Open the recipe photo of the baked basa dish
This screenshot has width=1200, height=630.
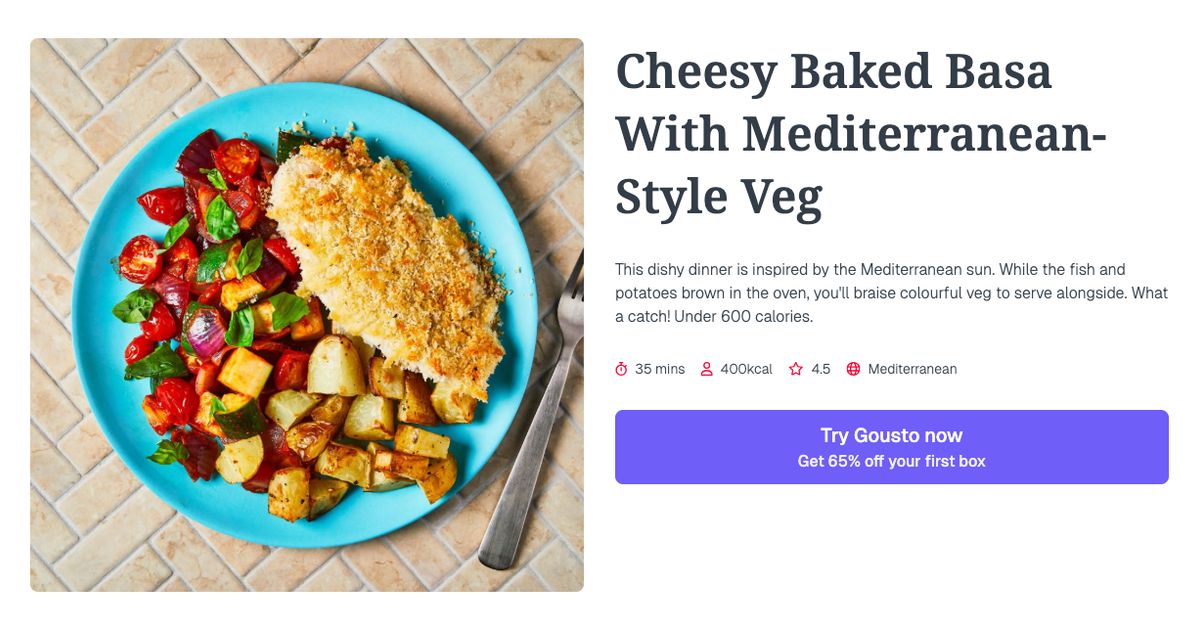tap(307, 313)
